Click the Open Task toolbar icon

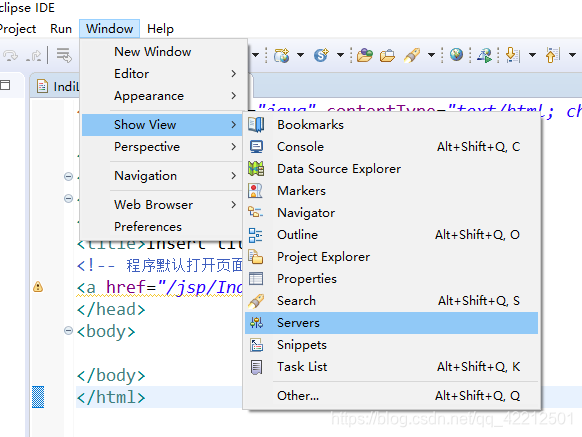point(387,55)
